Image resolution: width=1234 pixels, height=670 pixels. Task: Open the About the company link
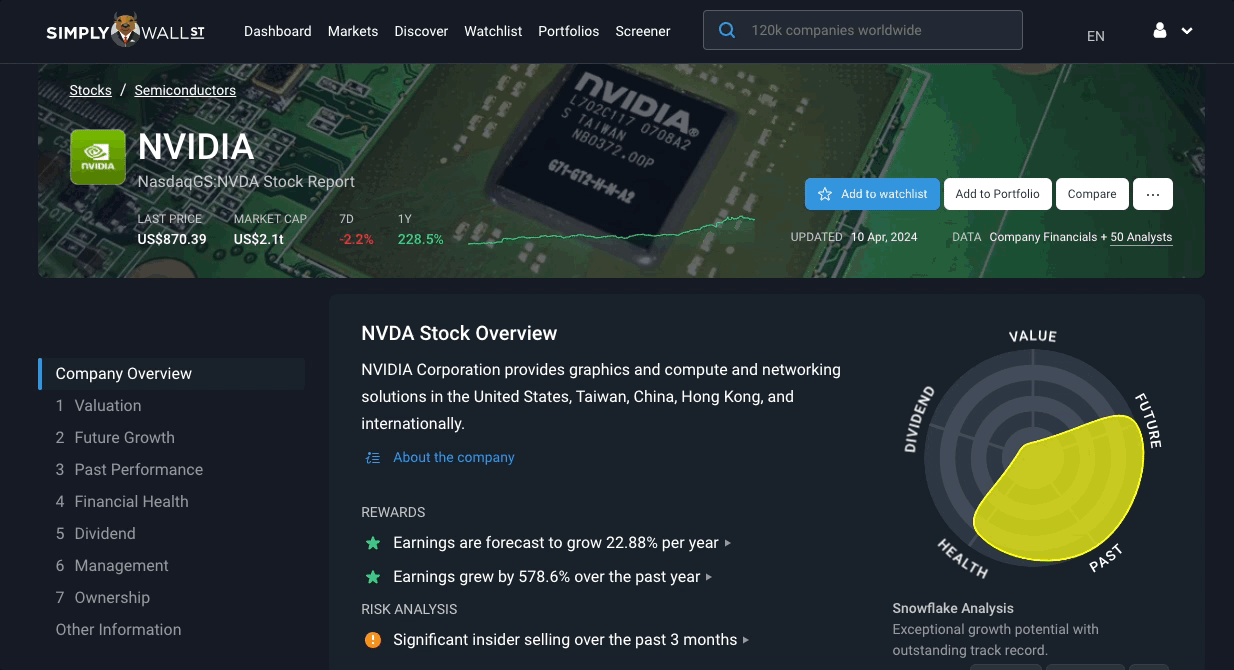[x=453, y=457]
